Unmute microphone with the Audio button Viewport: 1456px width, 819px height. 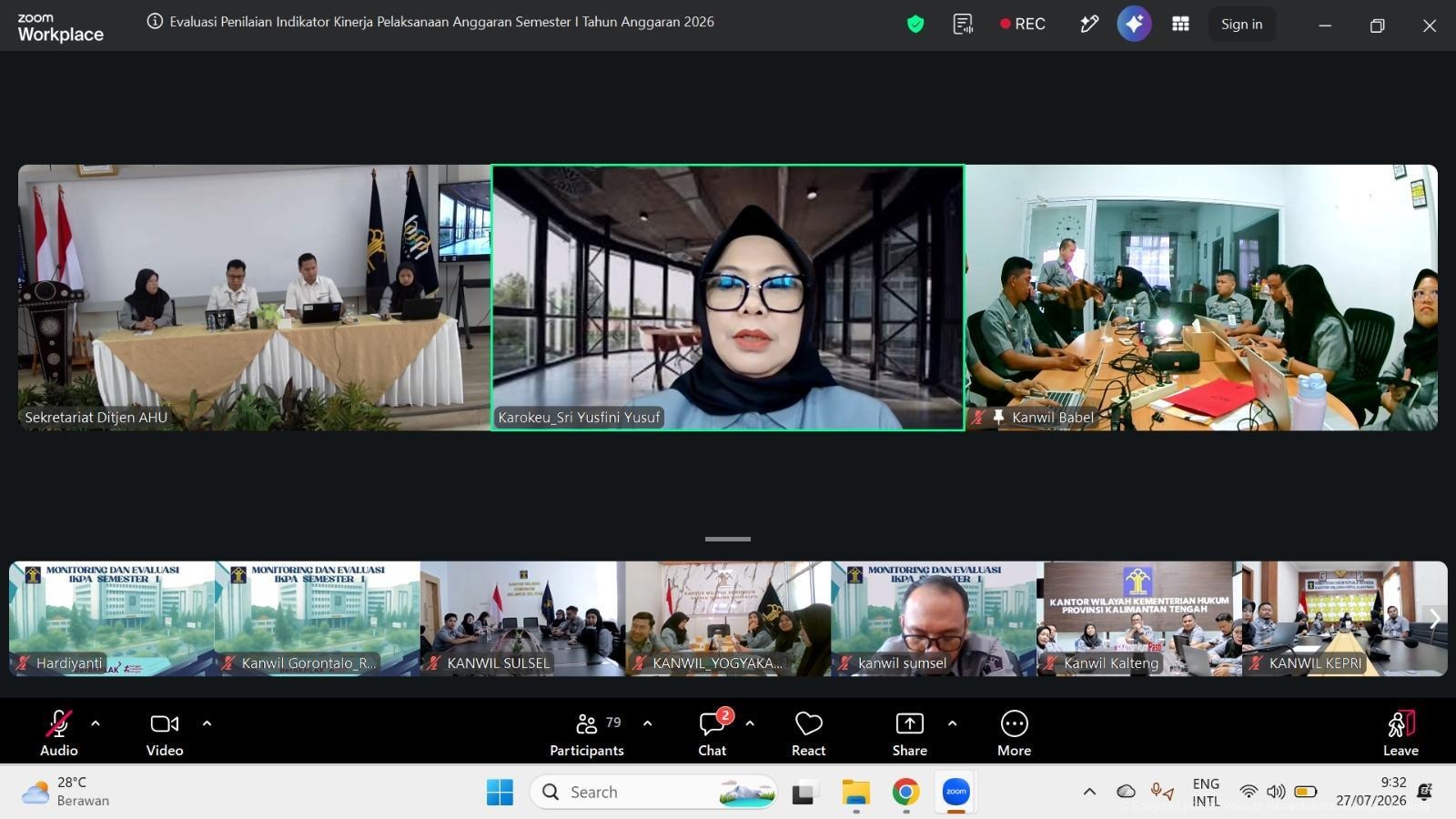tap(58, 733)
